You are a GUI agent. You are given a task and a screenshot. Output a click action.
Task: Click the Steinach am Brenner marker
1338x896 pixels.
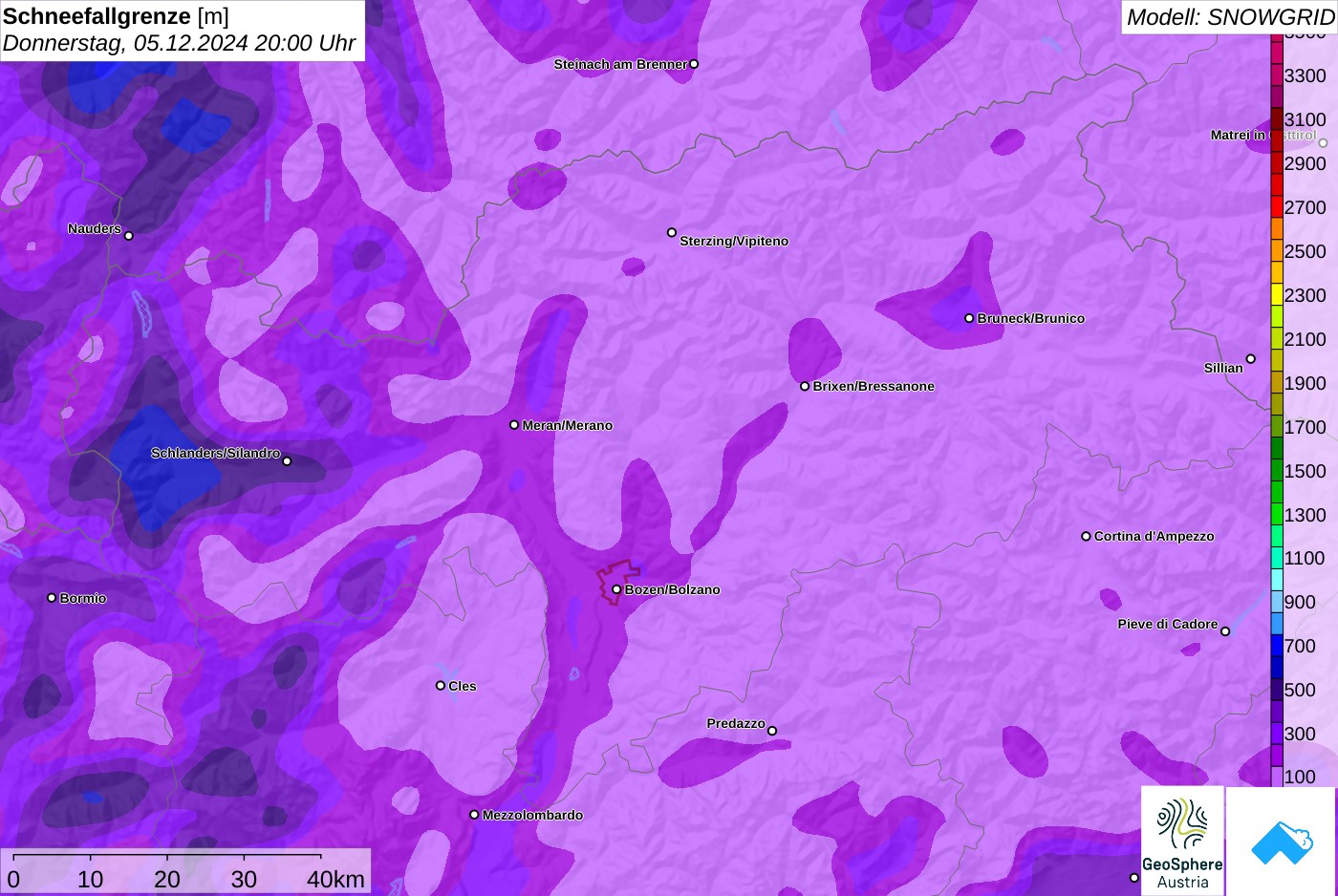[694, 64]
